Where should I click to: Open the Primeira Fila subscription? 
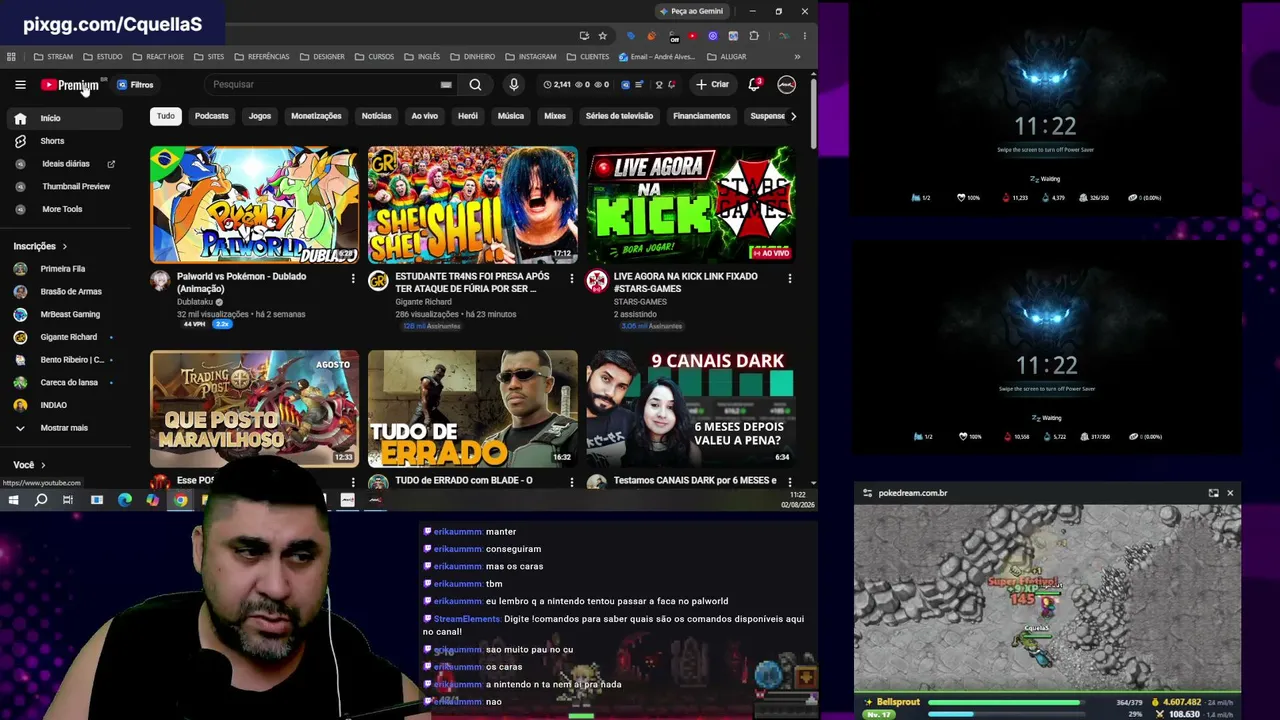[x=65, y=269]
